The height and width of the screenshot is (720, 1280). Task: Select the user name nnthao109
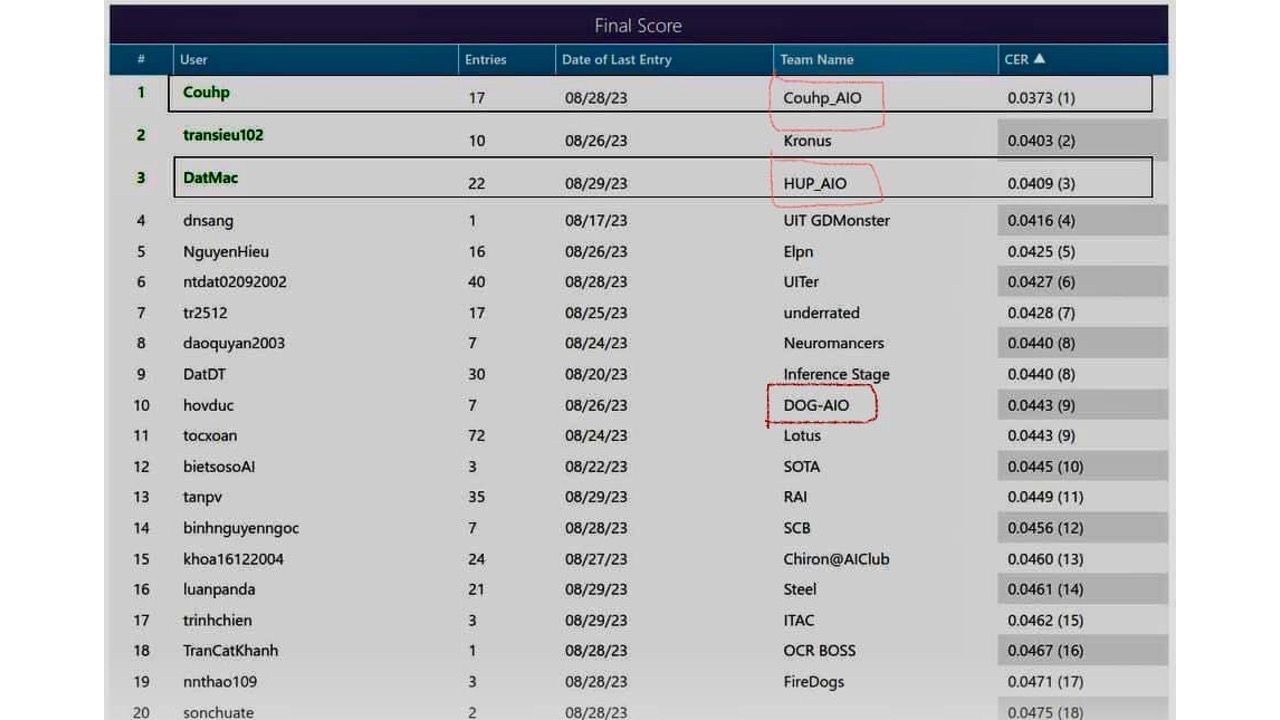[220, 682]
